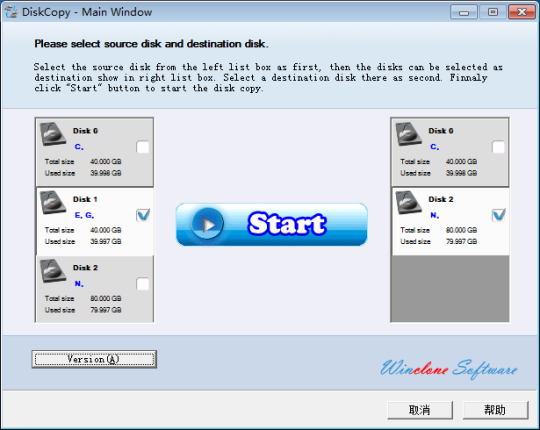Click '39.997 GB' used size of Disk 1

pos(106,242)
